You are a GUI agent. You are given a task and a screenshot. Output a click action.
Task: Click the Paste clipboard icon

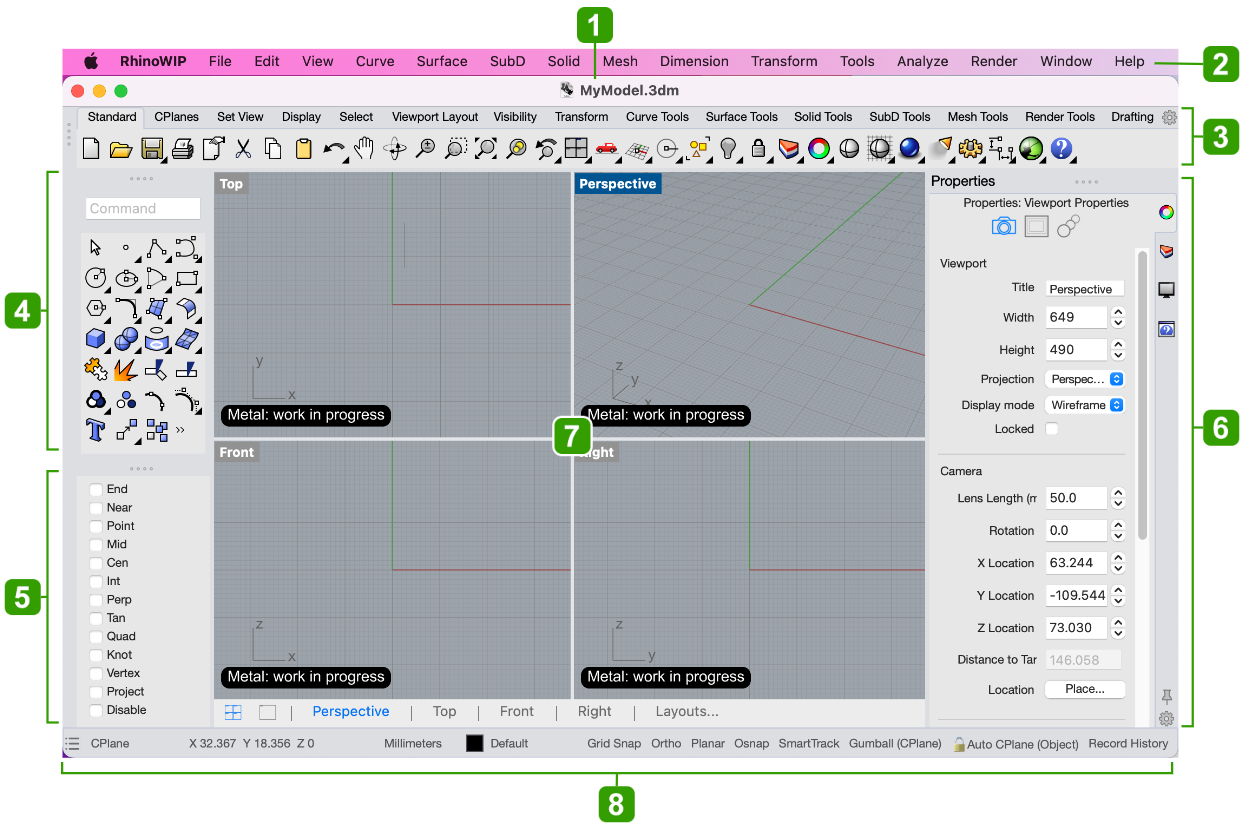point(303,149)
